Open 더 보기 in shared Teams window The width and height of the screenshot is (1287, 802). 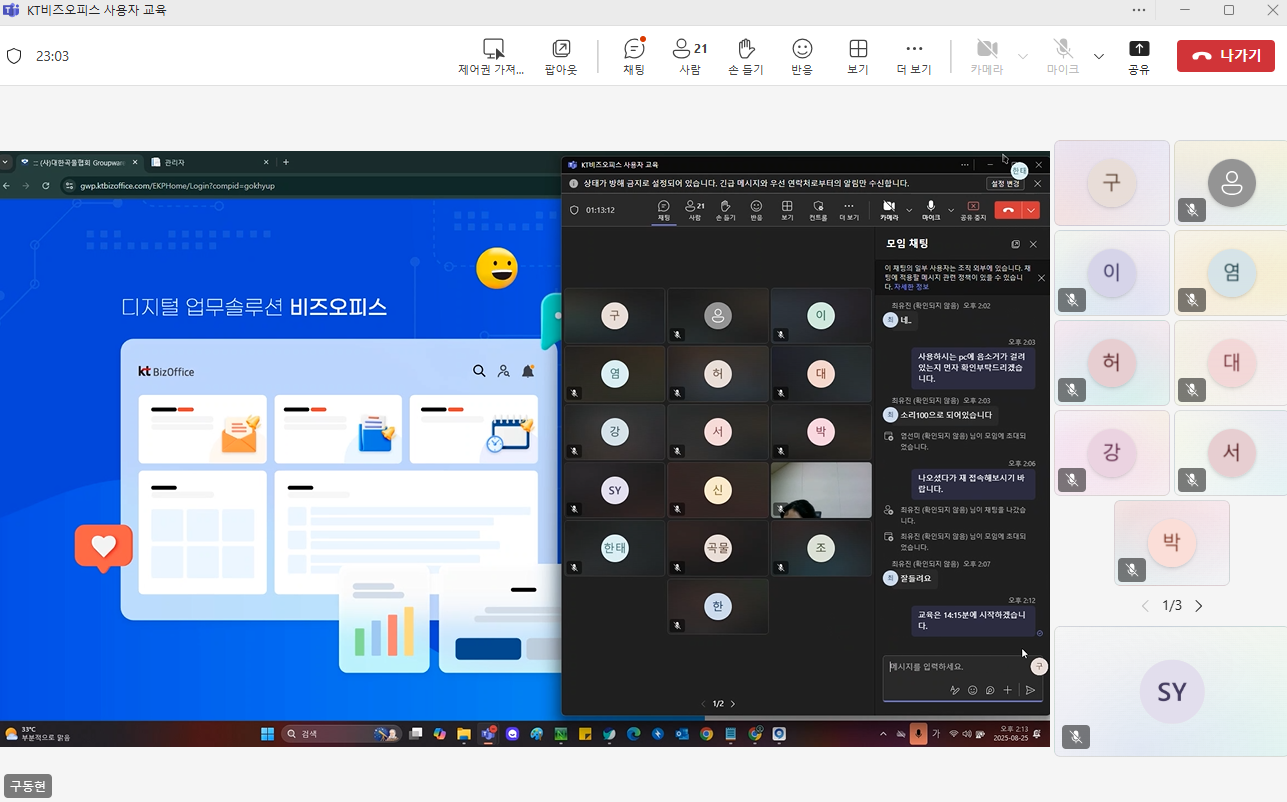[x=849, y=210]
